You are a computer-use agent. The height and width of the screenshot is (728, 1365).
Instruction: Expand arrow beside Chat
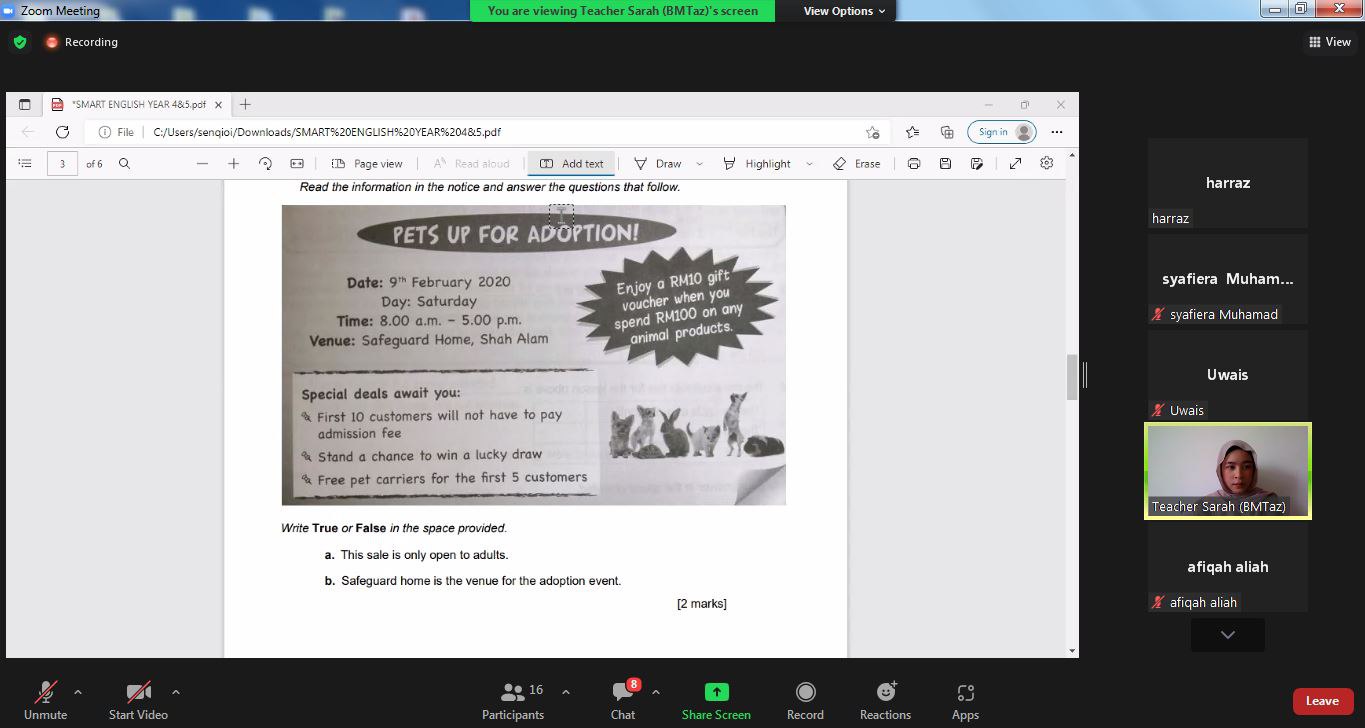656,692
